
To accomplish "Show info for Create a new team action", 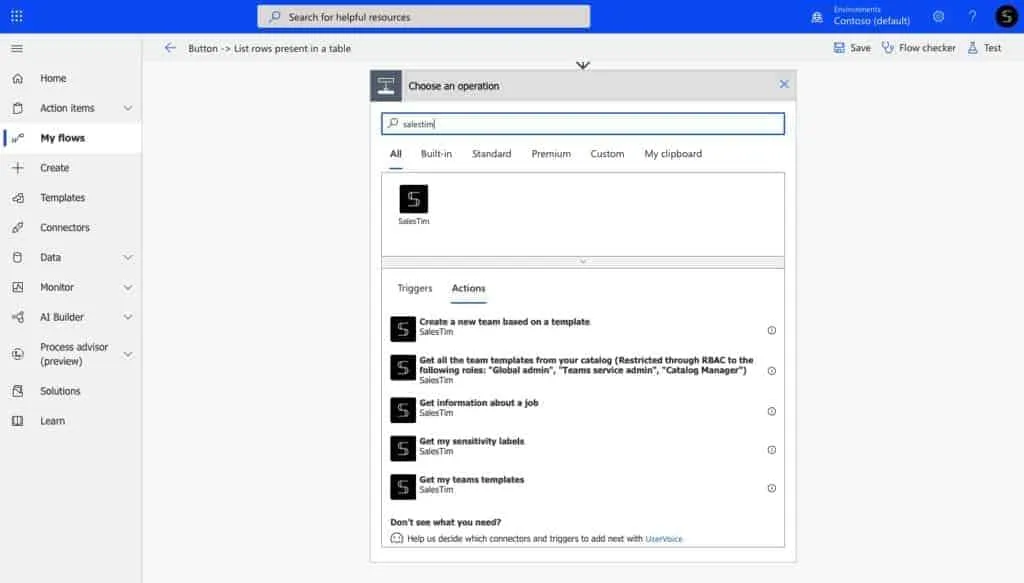I will (771, 330).
